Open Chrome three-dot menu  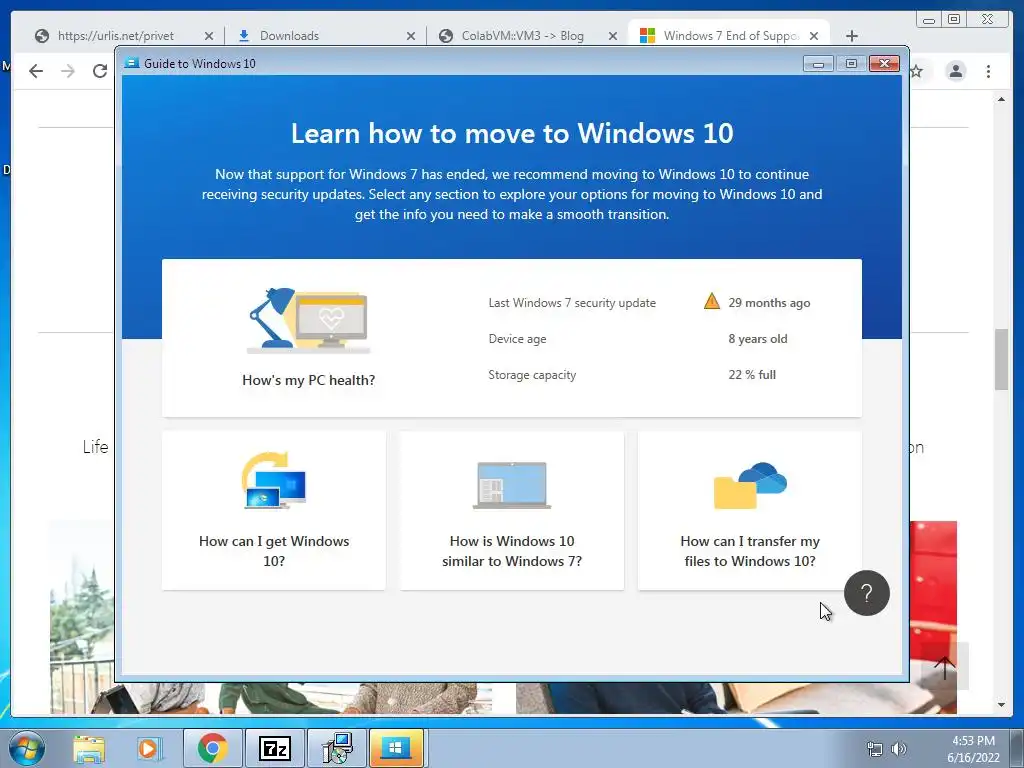click(x=988, y=71)
